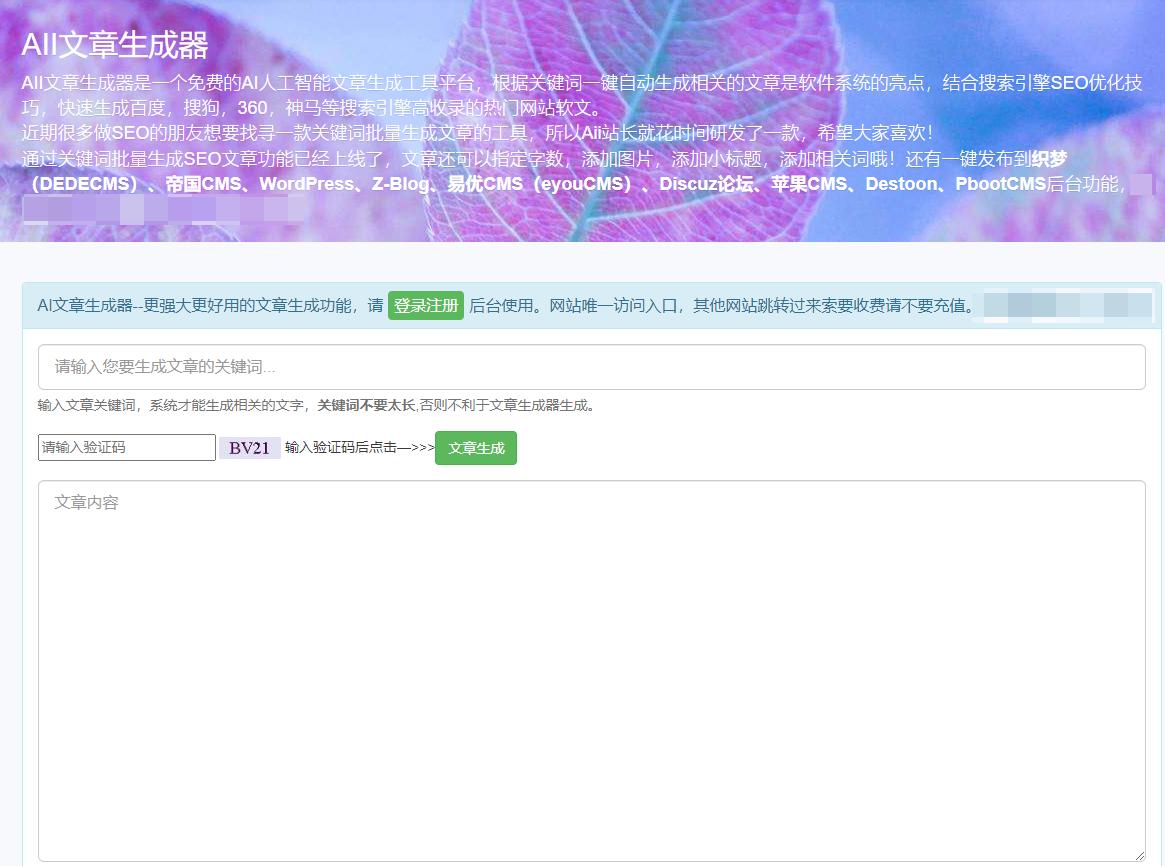Viewport: 1165px width, 866px height.
Task: Click the BV21 captcha image to refresh
Action: click(x=250, y=447)
